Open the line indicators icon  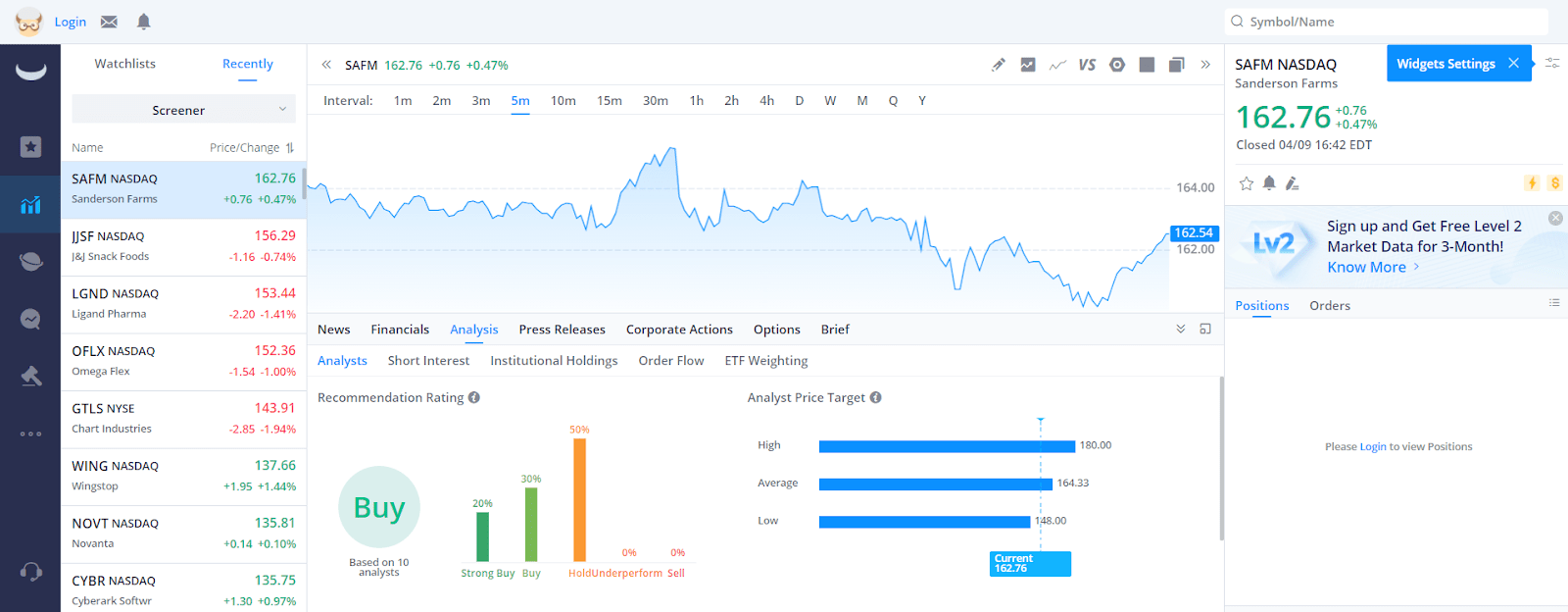click(1057, 65)
